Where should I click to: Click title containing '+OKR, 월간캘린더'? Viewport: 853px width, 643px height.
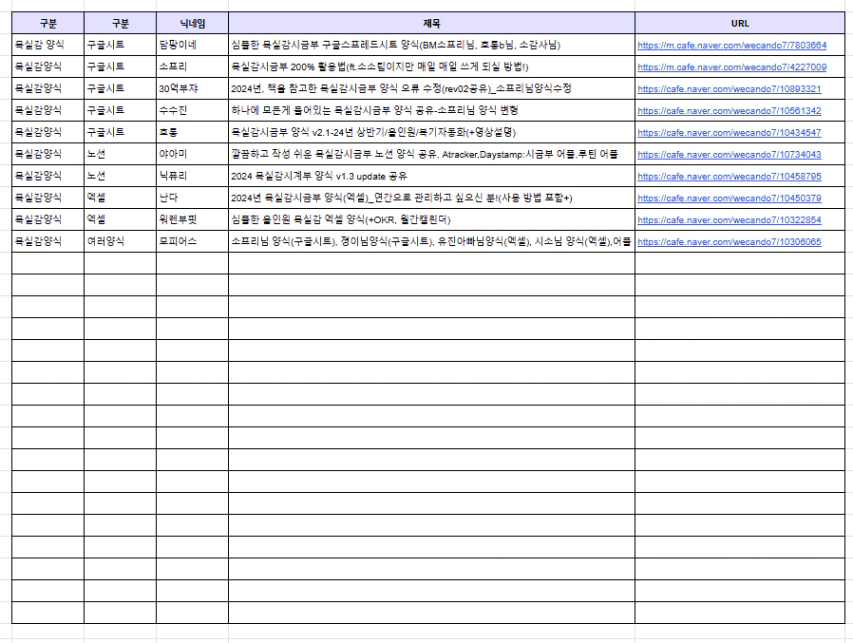pyautogui.click(x=431, y=219)
